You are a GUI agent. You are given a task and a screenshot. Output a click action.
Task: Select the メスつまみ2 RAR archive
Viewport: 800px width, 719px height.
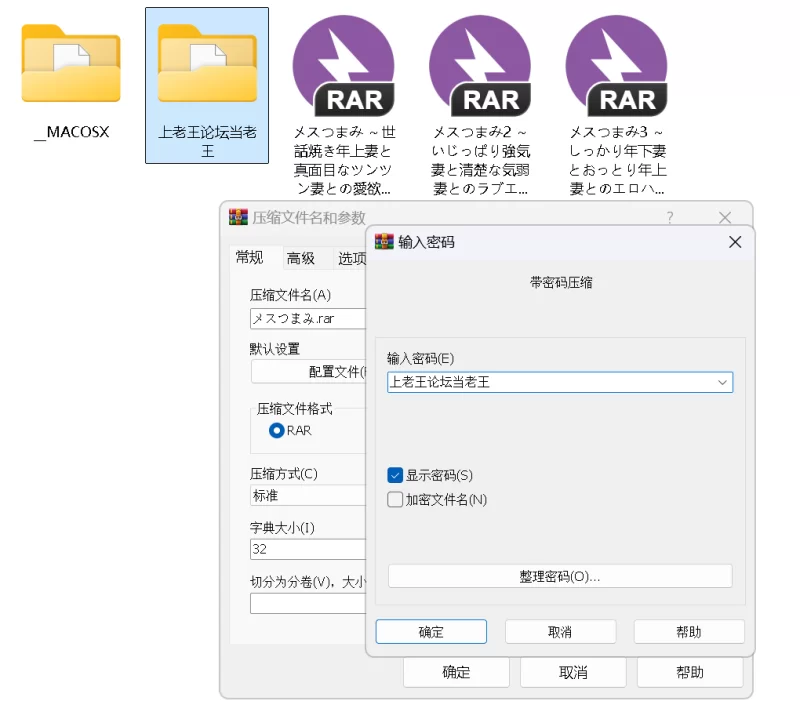[480, 65]
